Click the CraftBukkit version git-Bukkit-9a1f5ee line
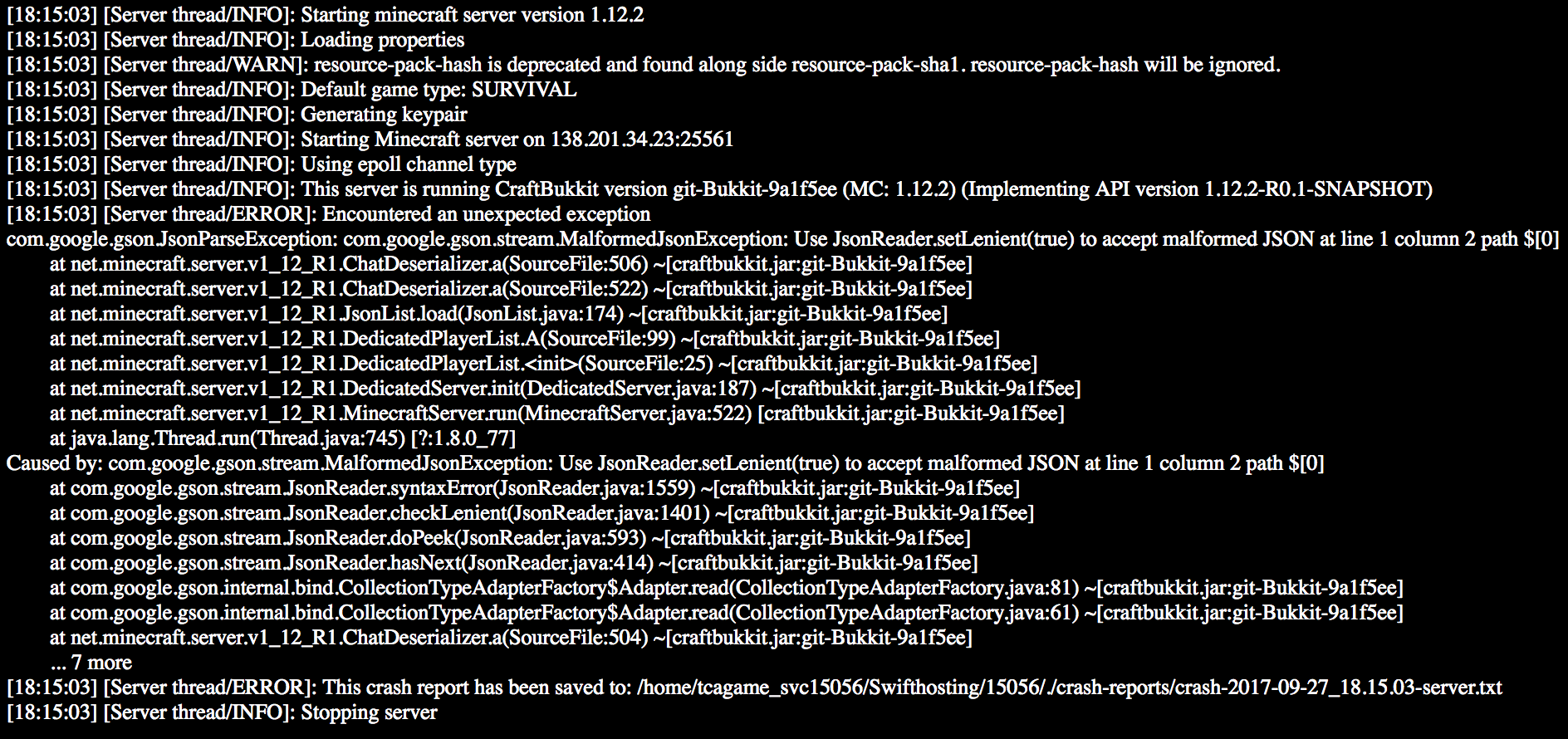Screen dimensions: 1568x739 pyautogui.click(x=719, y=189)
